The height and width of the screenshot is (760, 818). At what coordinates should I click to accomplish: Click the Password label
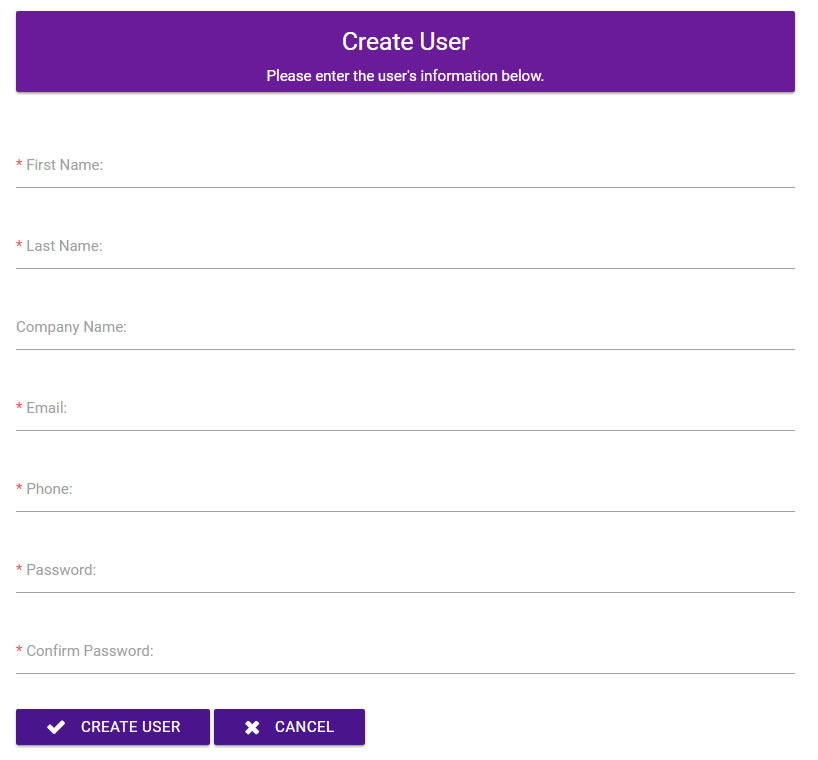[58, 569]
